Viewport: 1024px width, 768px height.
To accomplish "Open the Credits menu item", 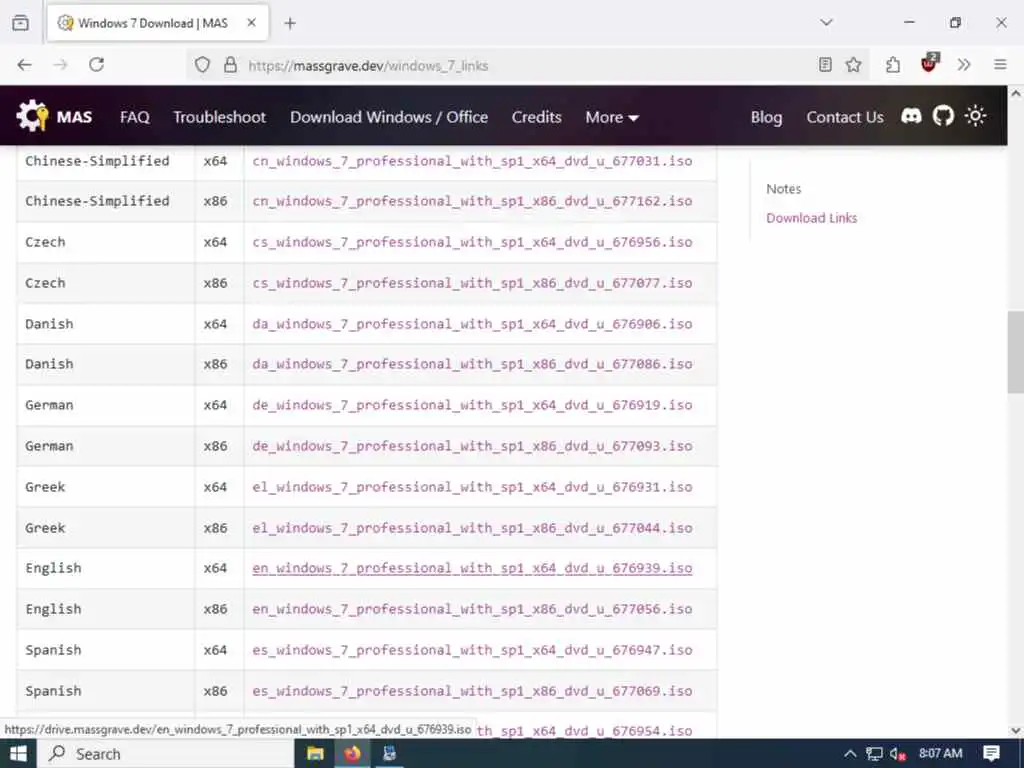I will point(536,117).
